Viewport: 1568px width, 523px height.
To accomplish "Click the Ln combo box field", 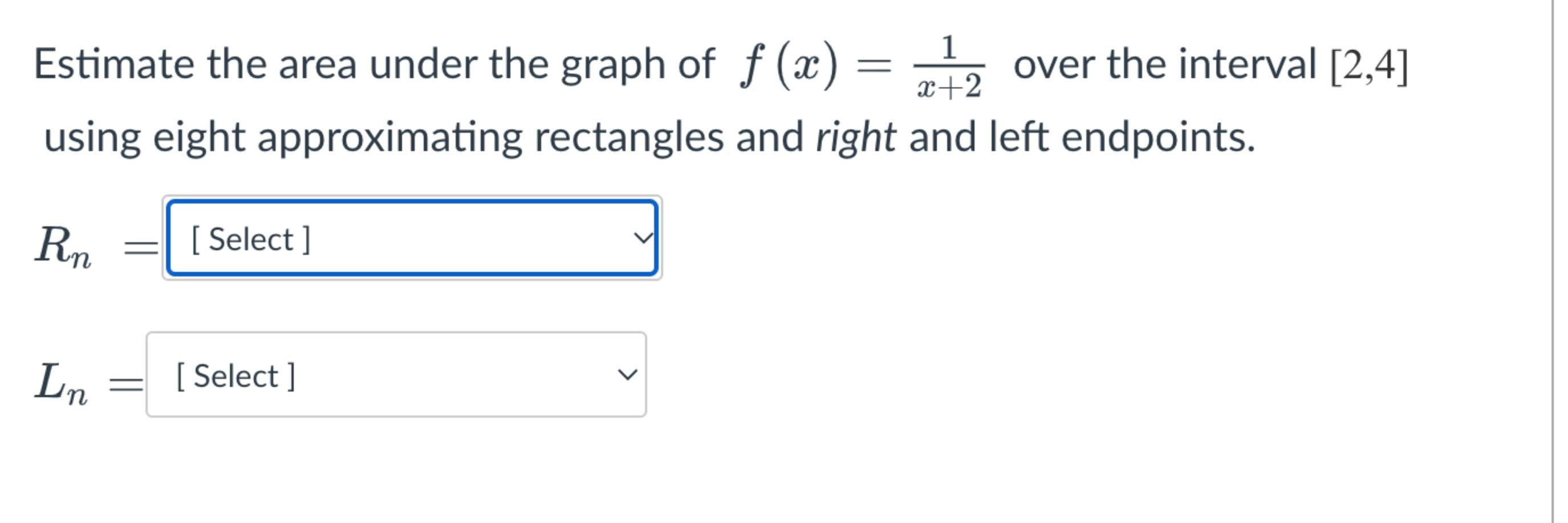I will 396,377.
